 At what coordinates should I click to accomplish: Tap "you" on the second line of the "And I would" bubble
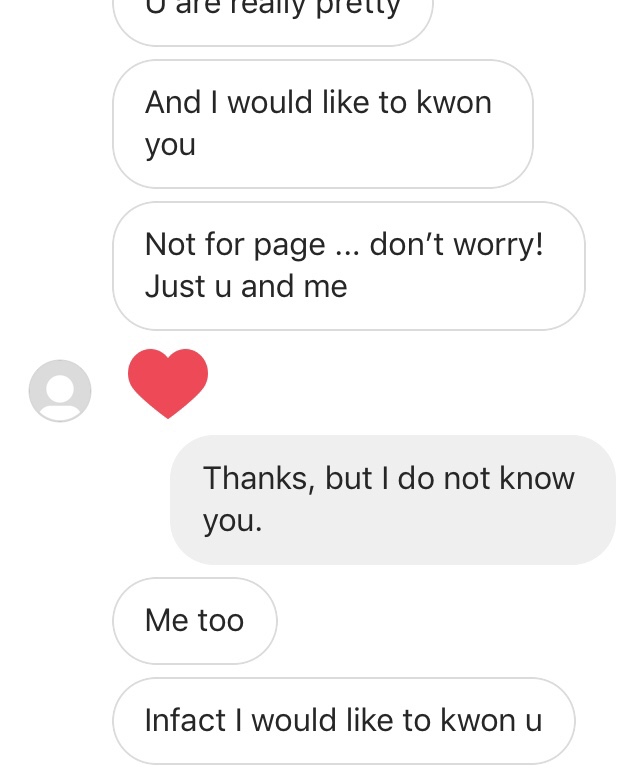[x=170, y=145]
